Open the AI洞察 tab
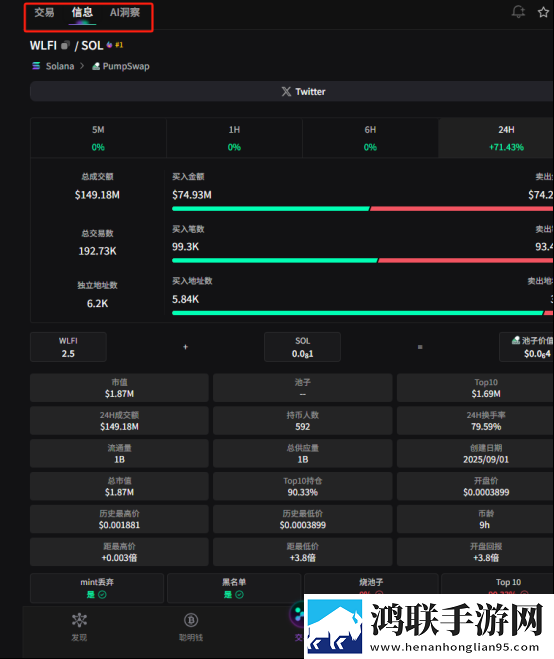The height and width of the screenshot is (659, 554). pyautogui.click(x=124, y=13)
